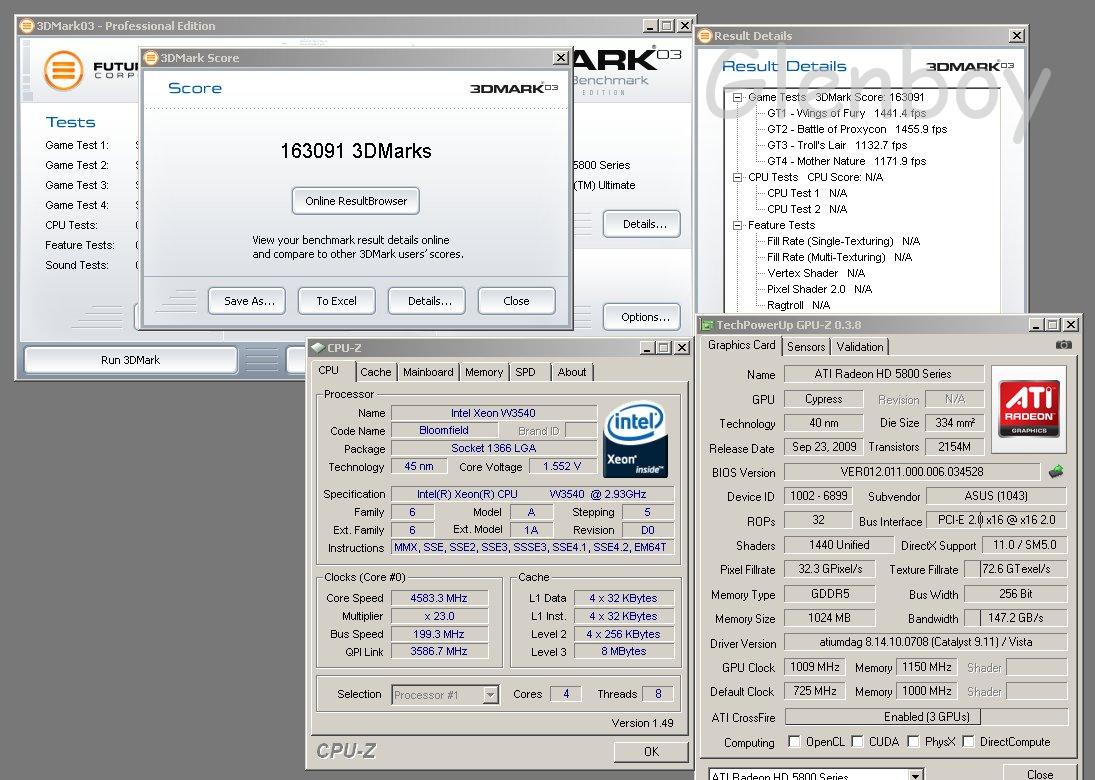This screenshot has width=1095, height=780.
Task: Collapse the Feature Tests tree node
Action: coord(738,225)
